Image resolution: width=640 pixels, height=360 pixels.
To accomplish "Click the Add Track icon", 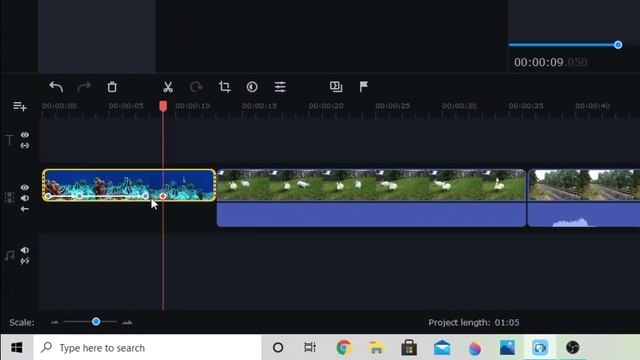I will tap(20, 107).
